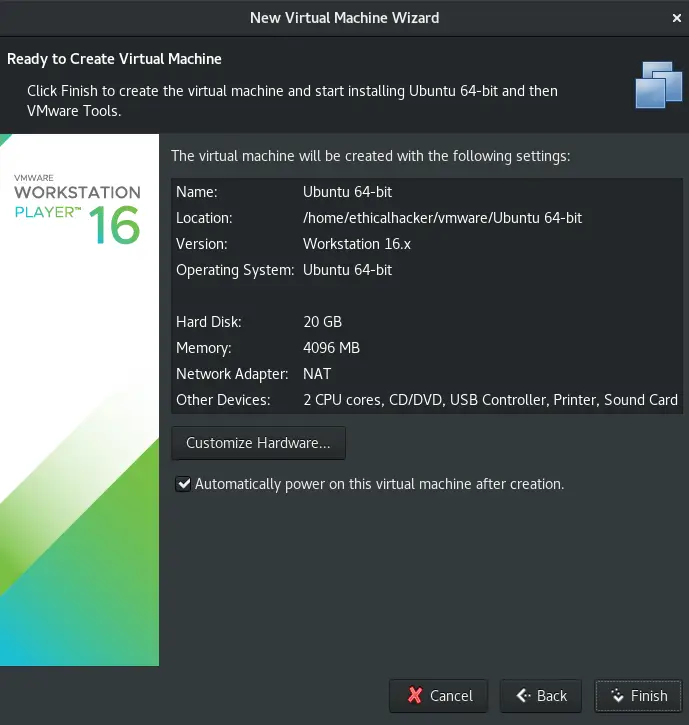Click the Memory: label
This screenshot has height=725, width=689.
[x=203, y=348]
